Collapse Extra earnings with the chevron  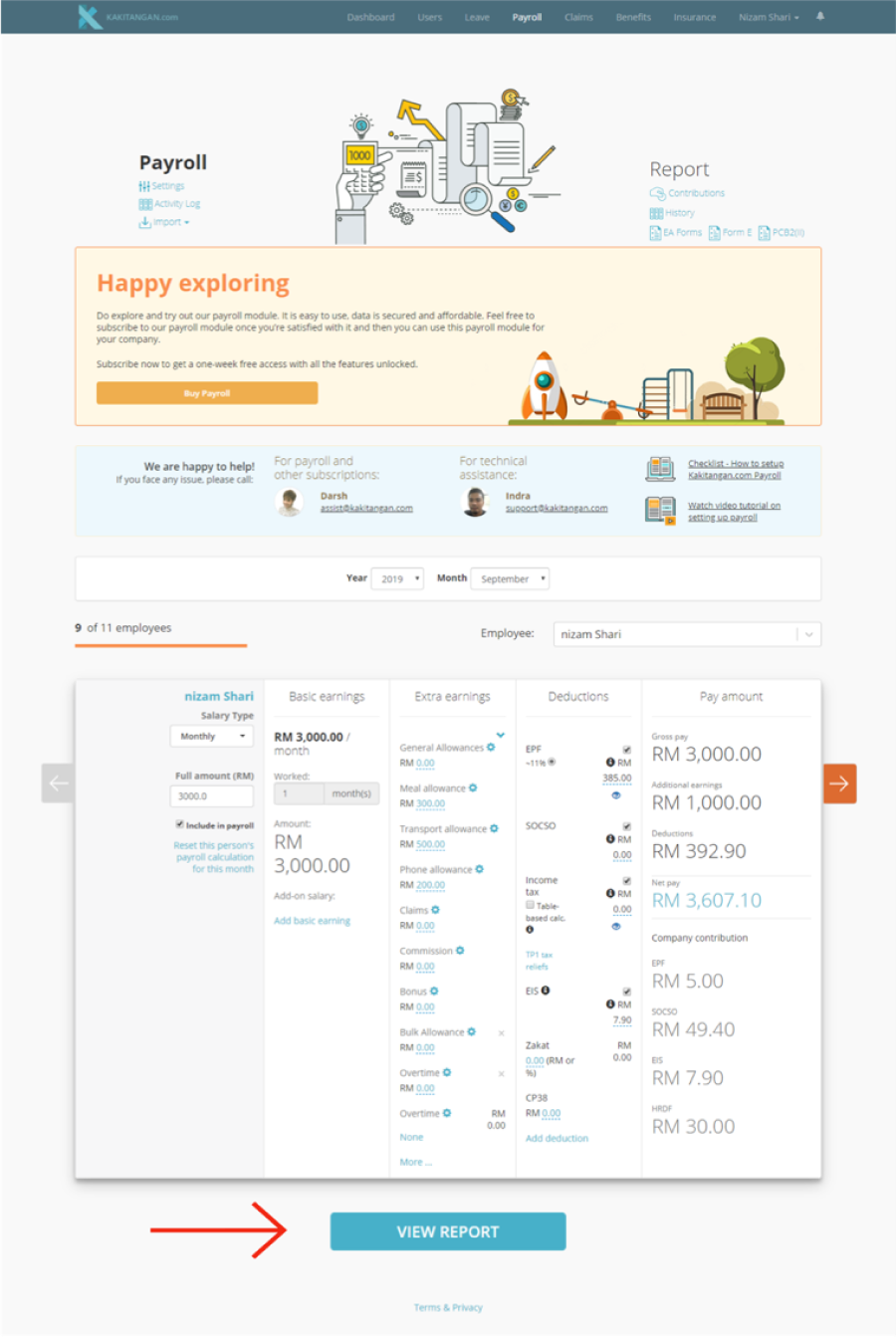tap(500, 736)
